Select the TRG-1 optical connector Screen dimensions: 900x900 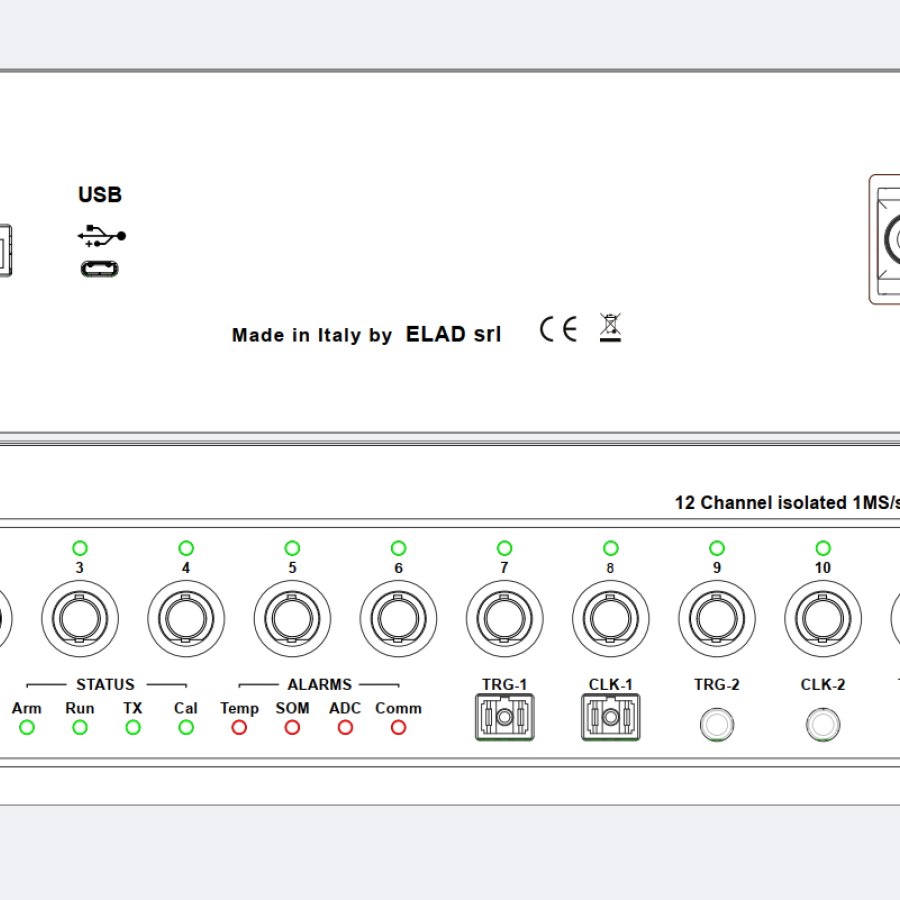(504, 719)
